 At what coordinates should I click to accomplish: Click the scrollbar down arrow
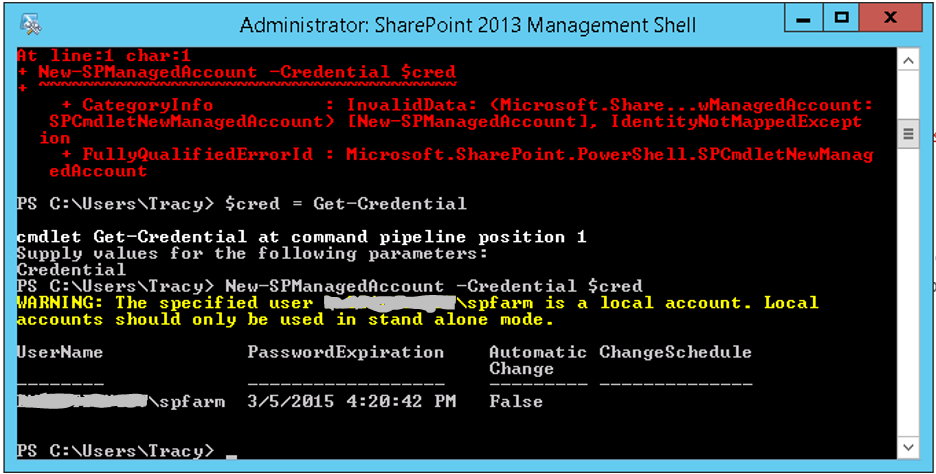[x=908, y=447]
